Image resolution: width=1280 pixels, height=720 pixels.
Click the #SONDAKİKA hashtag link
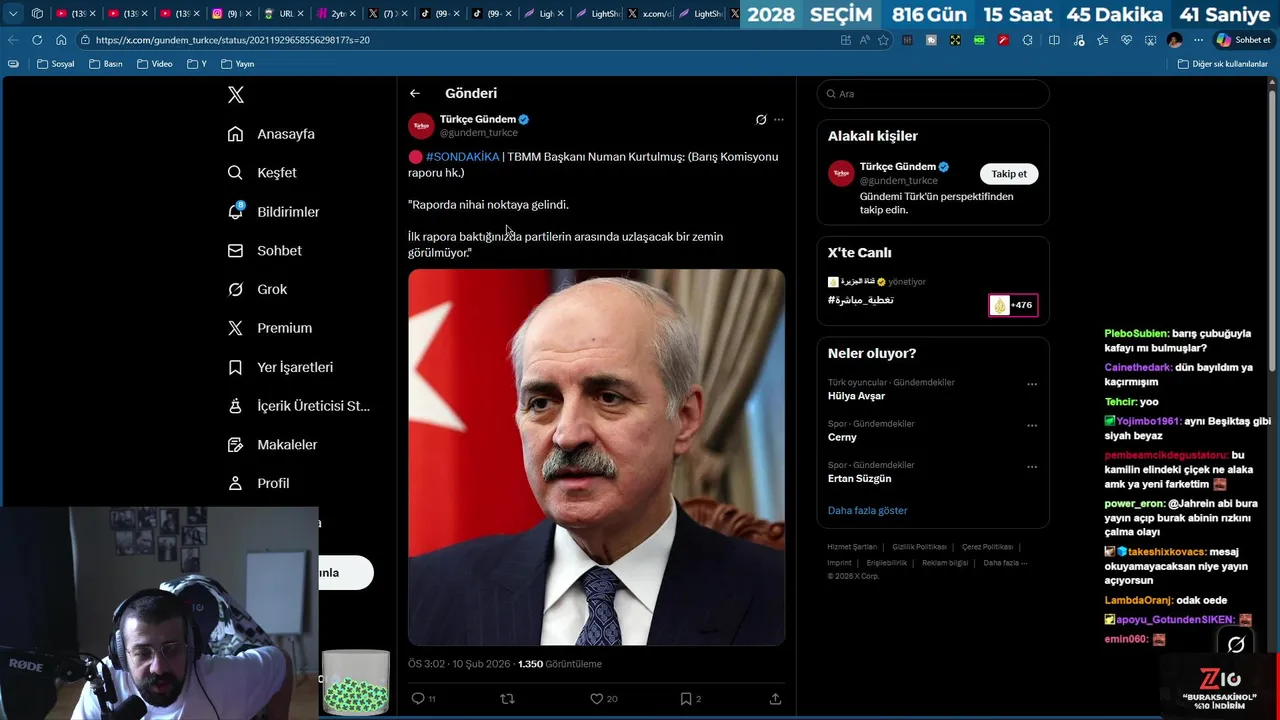462,157
